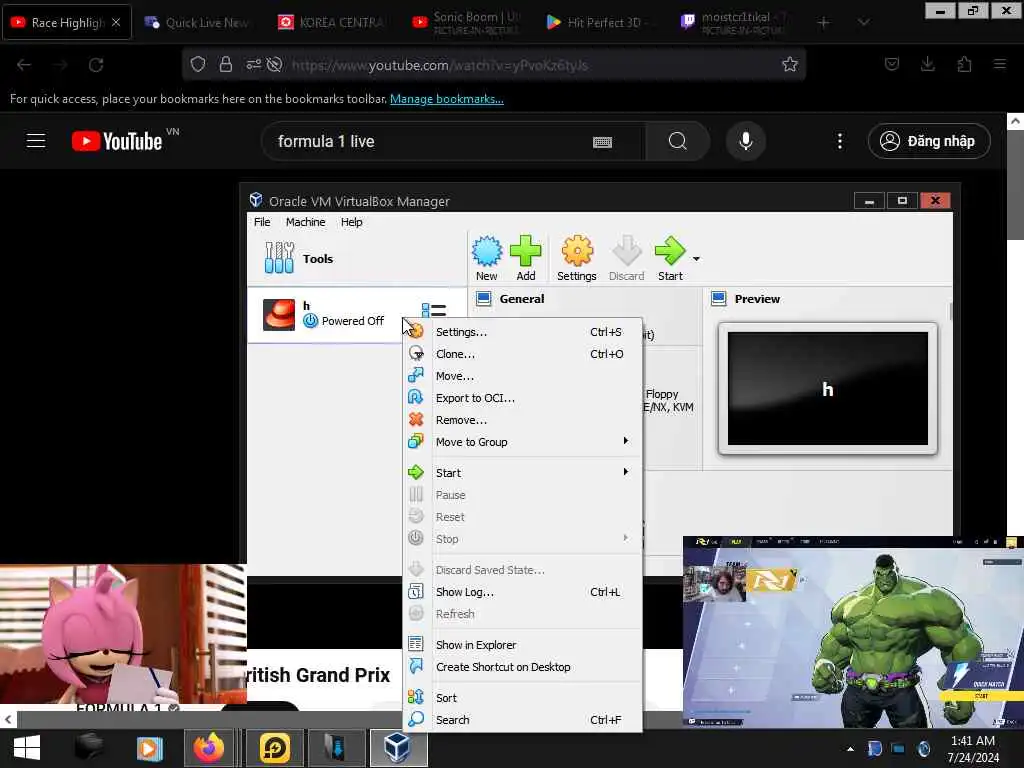Open the Machine menu in VirtualBox
This screenshot has height=768, width=1024.
click(305, 222)
